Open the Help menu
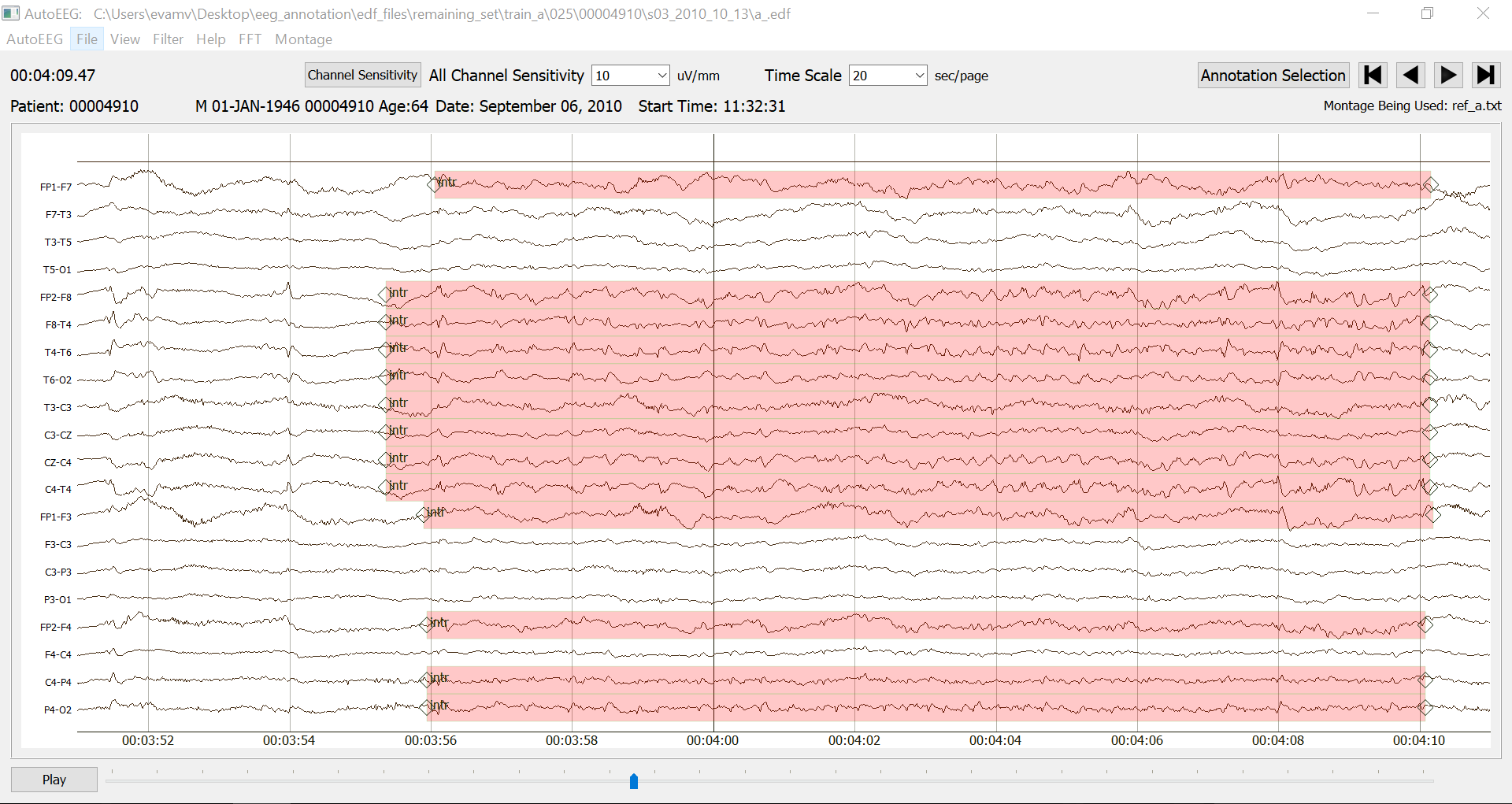 pos(210,39)
